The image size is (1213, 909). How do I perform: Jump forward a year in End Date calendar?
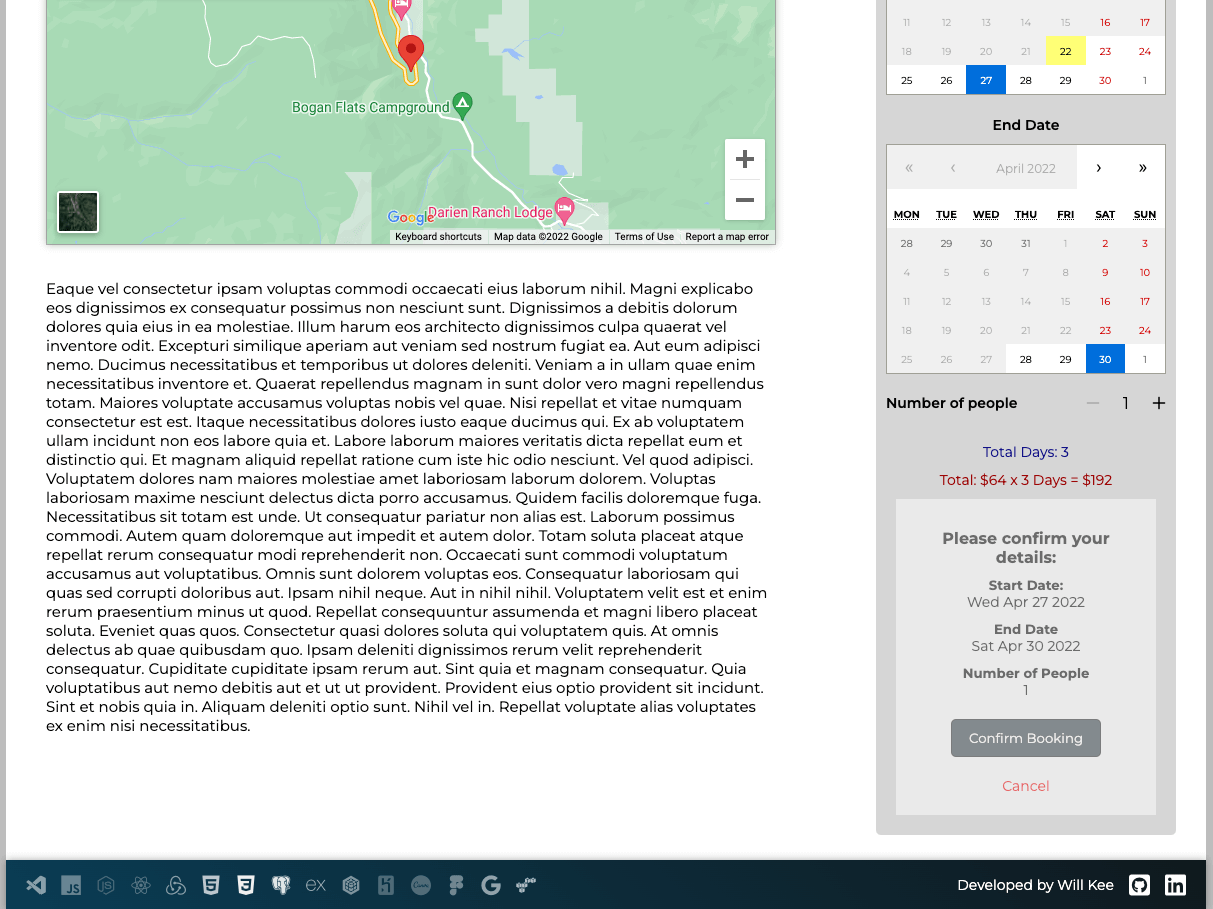coord(1142,168)
